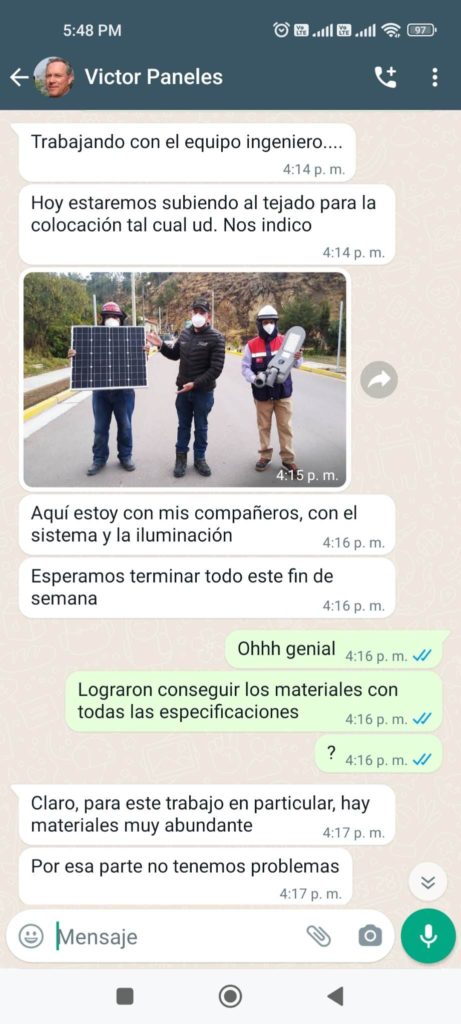Open the camera from the message bar
The height and width of the screenshot is (1024, 461).
pos(370,936)
